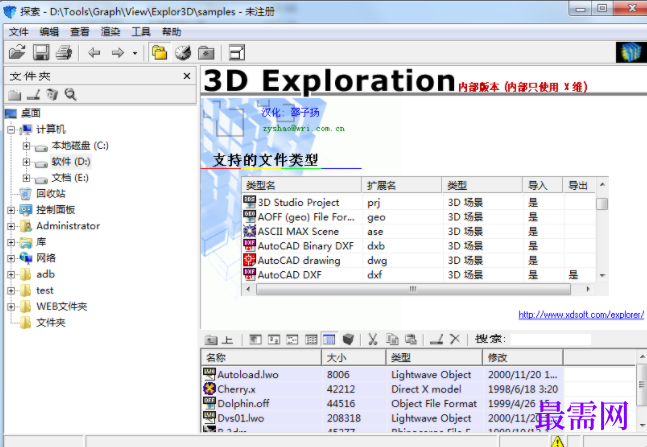Sort by 导出 column header

[579, 185]
